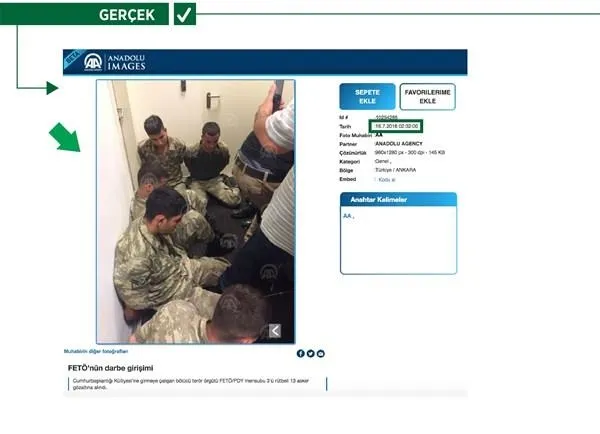
Task: Click the green GERÇEK checkmark icon
Action: pos(185,14)
